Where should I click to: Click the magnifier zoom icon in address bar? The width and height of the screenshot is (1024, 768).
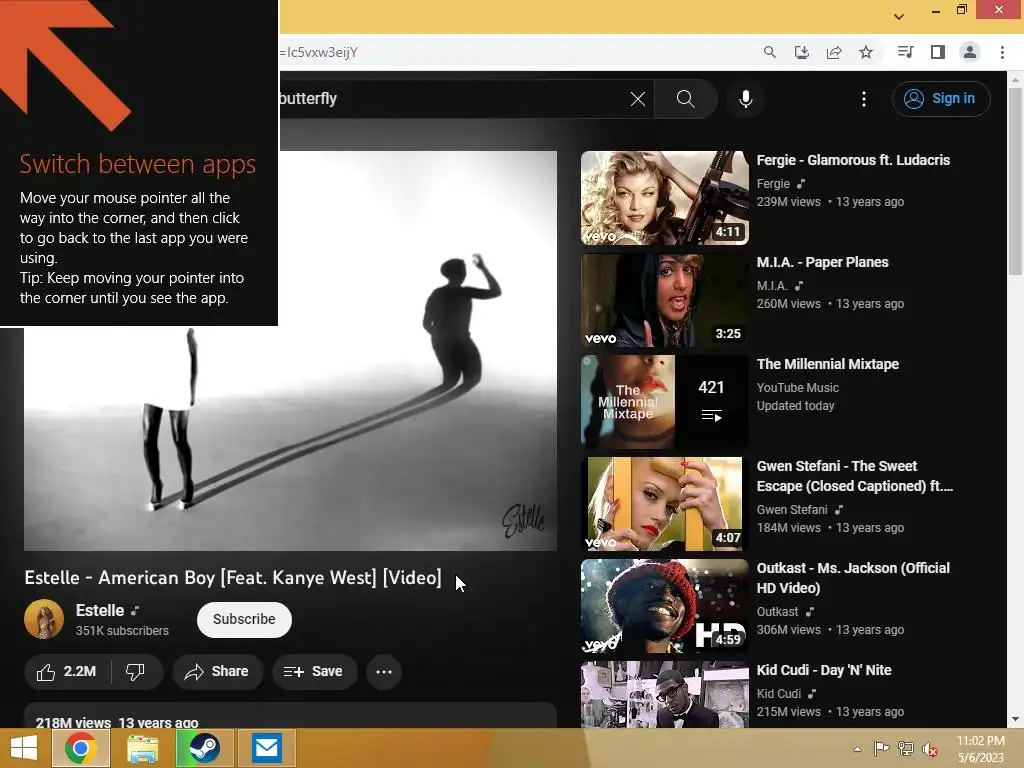point(769,52)
